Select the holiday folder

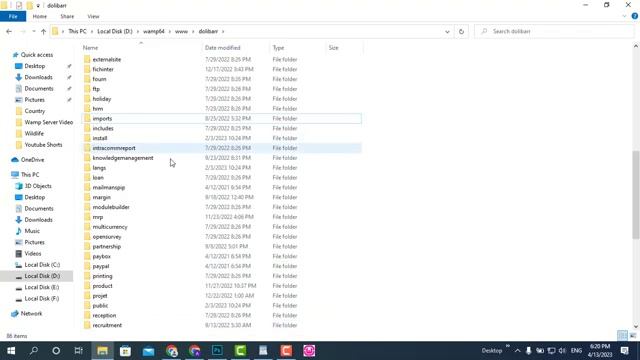point(102,99)
